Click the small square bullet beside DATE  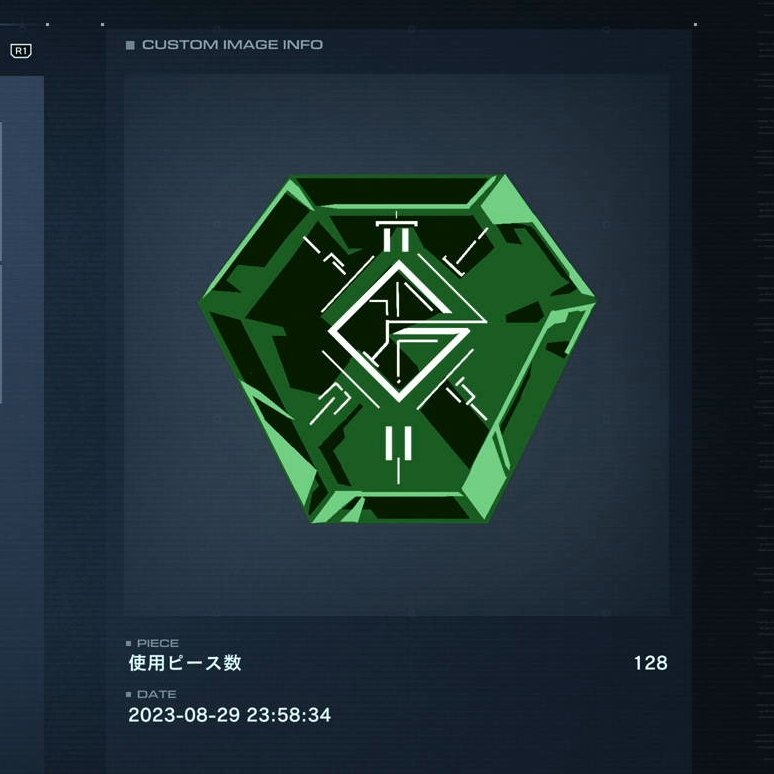pyautogui.click(x=129, y=695)
